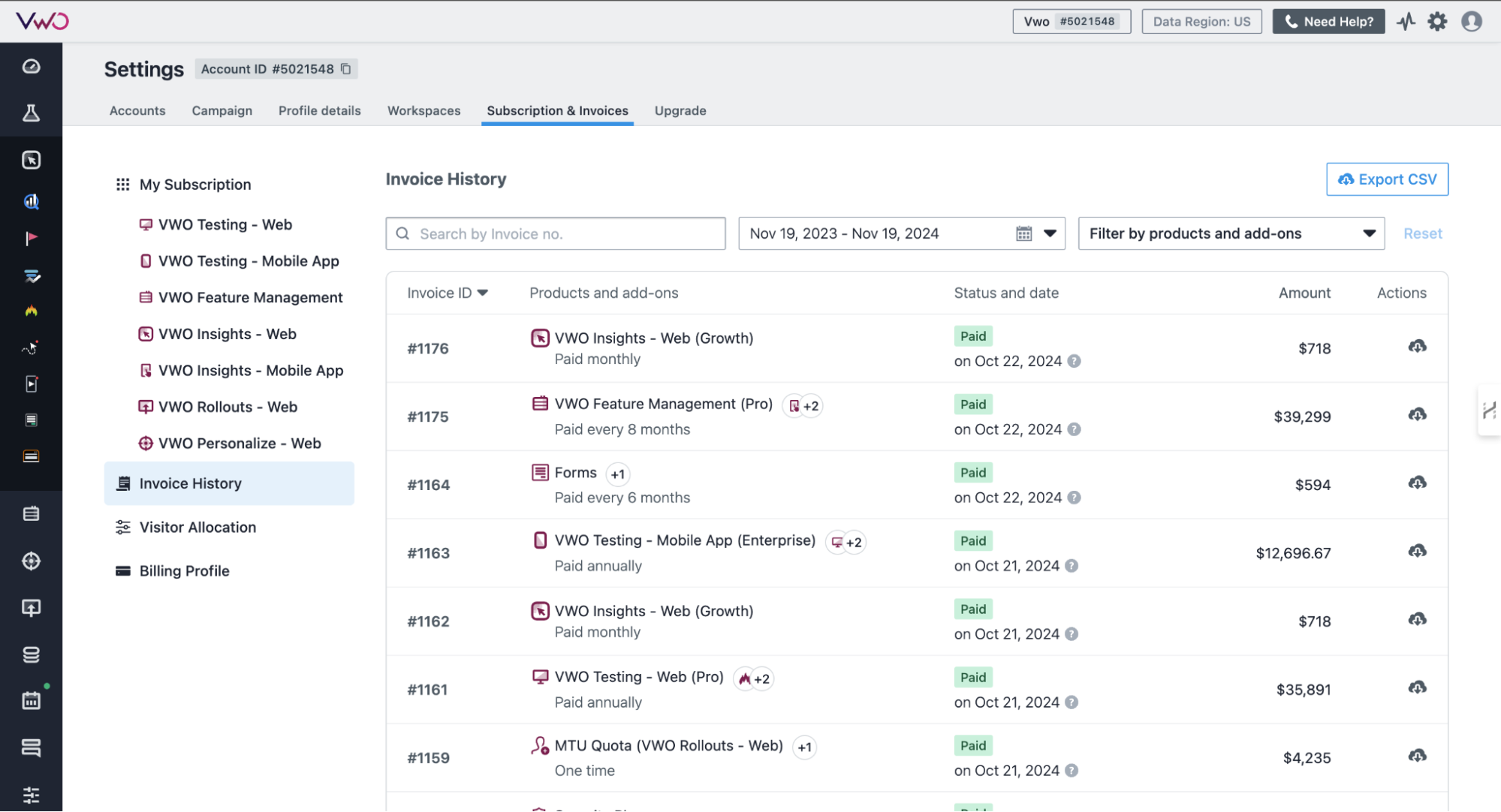1501x812 pixels.
Task: Open the user profile avatar
Action: pos(1472,21)
